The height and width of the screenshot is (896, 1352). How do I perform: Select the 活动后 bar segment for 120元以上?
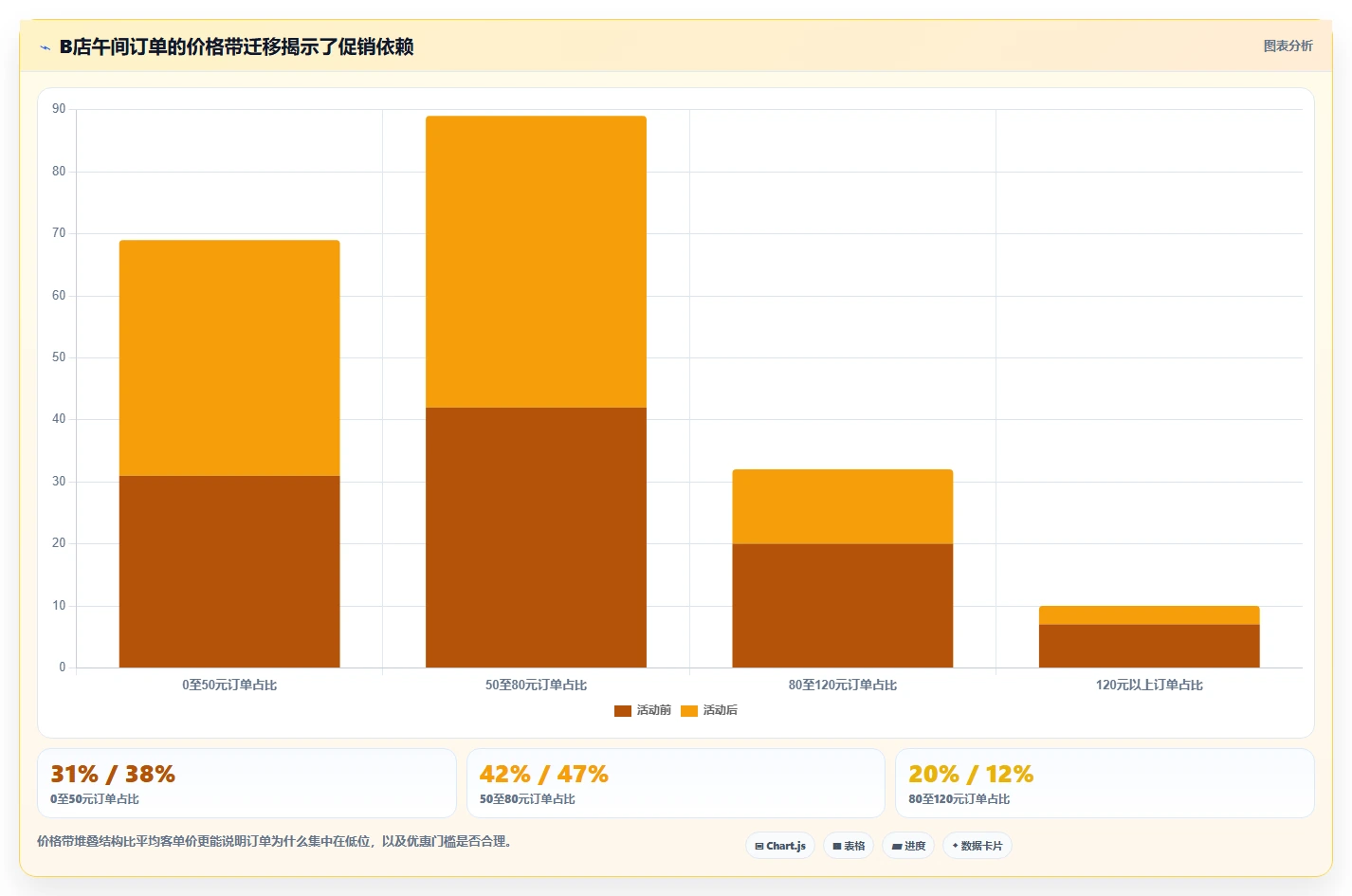click(x=1149, y=615)
